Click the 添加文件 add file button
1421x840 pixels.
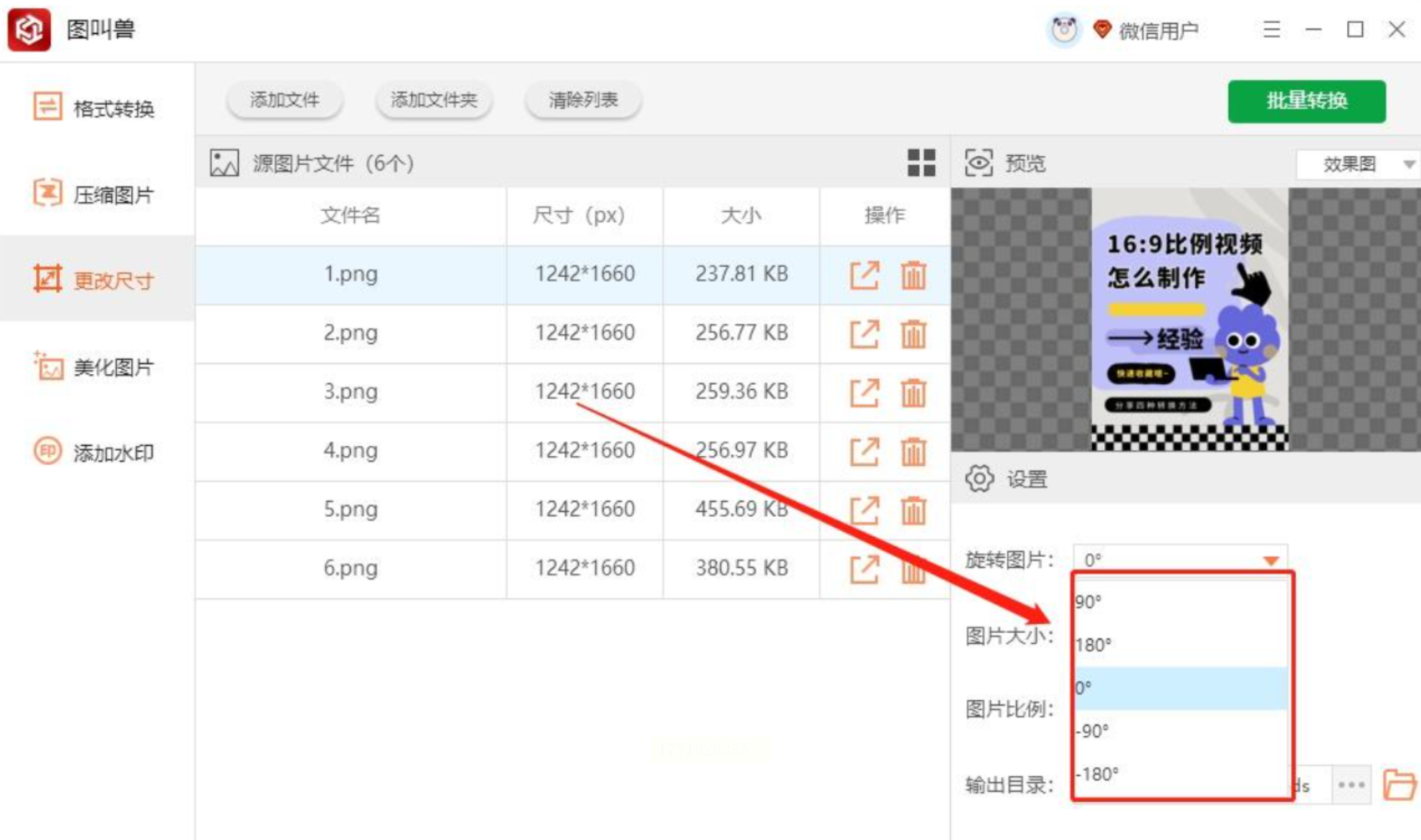pos(285,100)
